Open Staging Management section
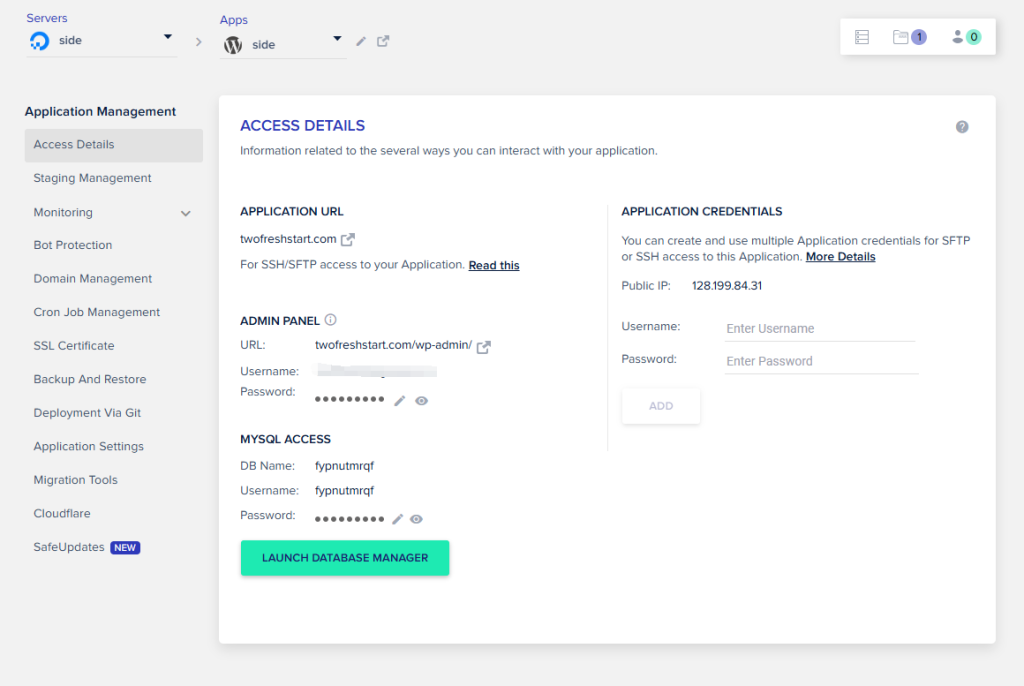The image size is (1024, 686). click(92, 178)
